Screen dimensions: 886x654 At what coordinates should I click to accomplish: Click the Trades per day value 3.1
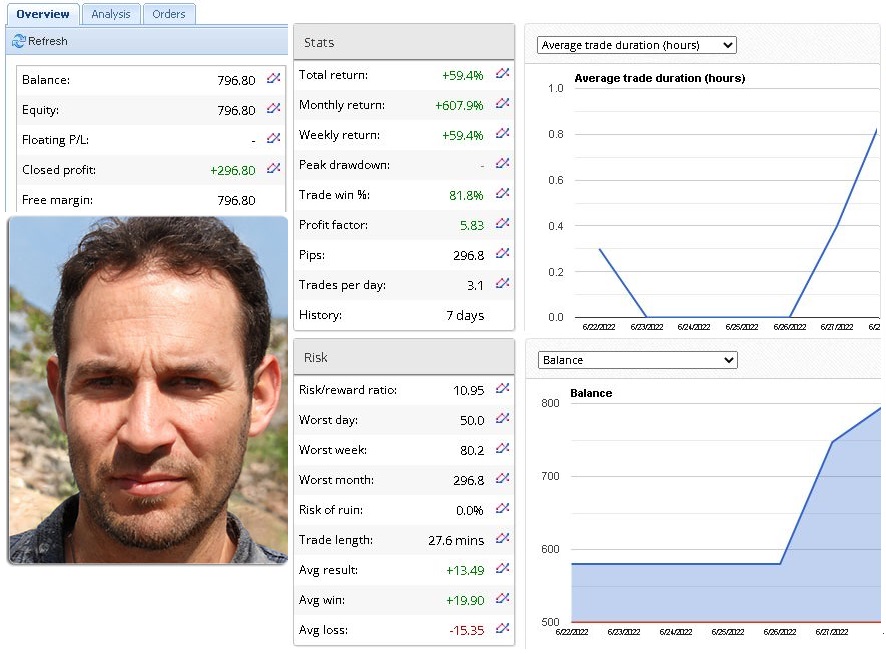(x=475, y=285)
